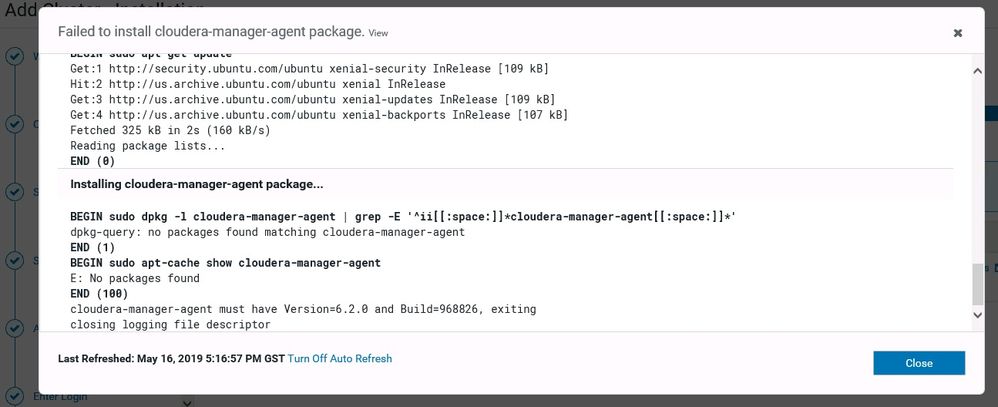Open the View link beside the error title
The width and height of the screenshot is (998, 407).
tap(378, 33)
